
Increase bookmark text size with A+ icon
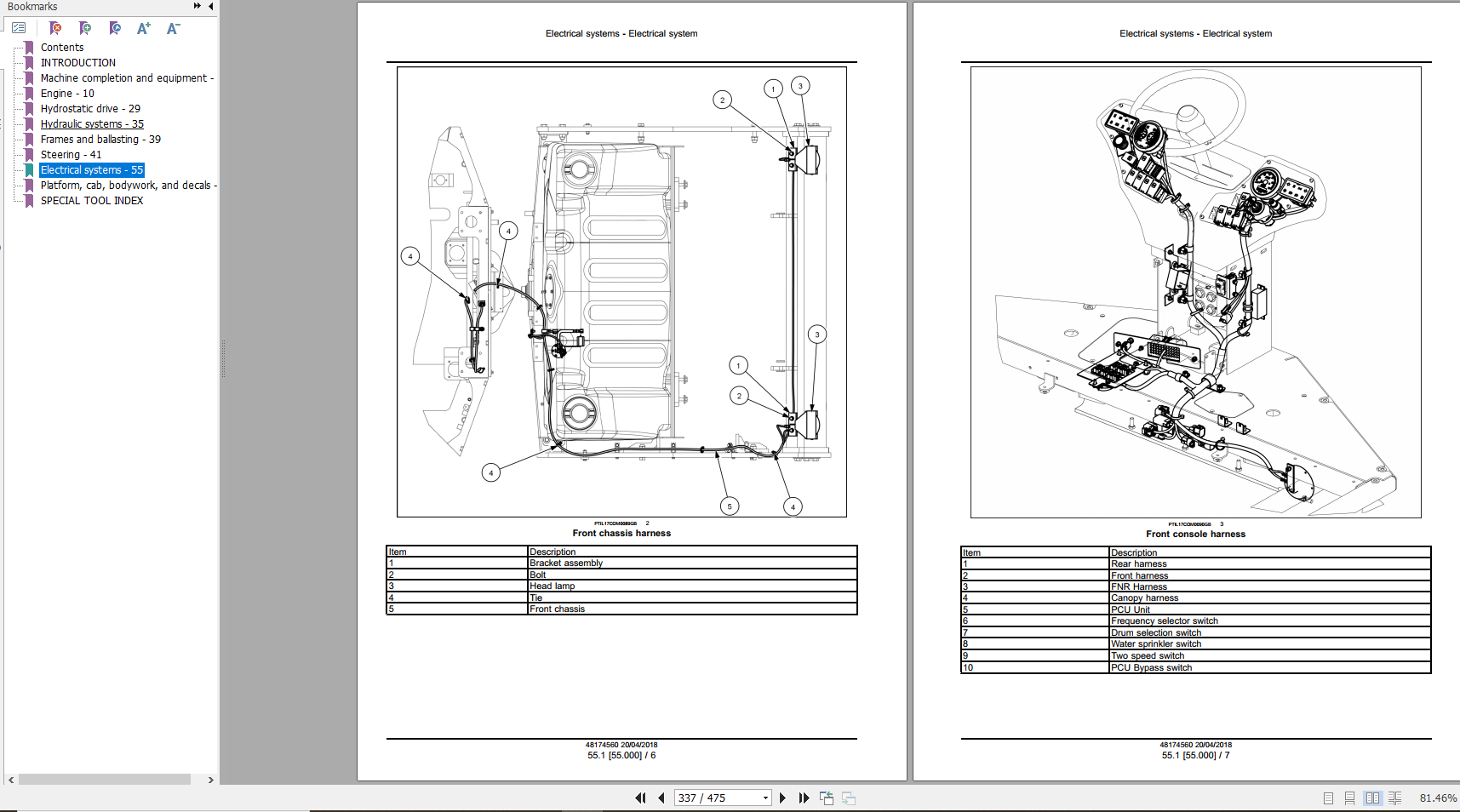(143, 28)
